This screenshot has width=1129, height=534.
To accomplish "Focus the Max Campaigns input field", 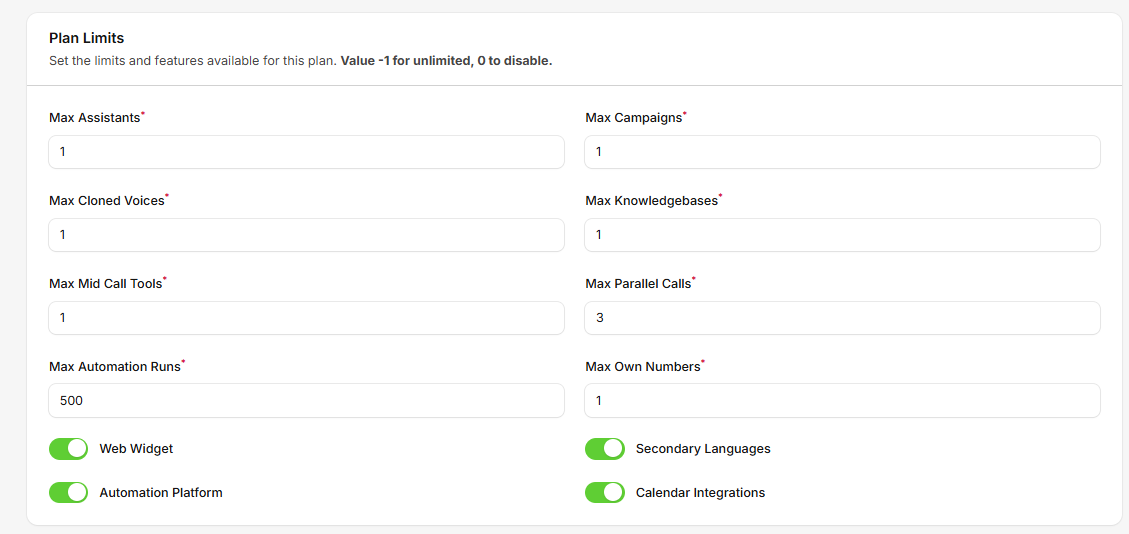I will coord(842,152).
